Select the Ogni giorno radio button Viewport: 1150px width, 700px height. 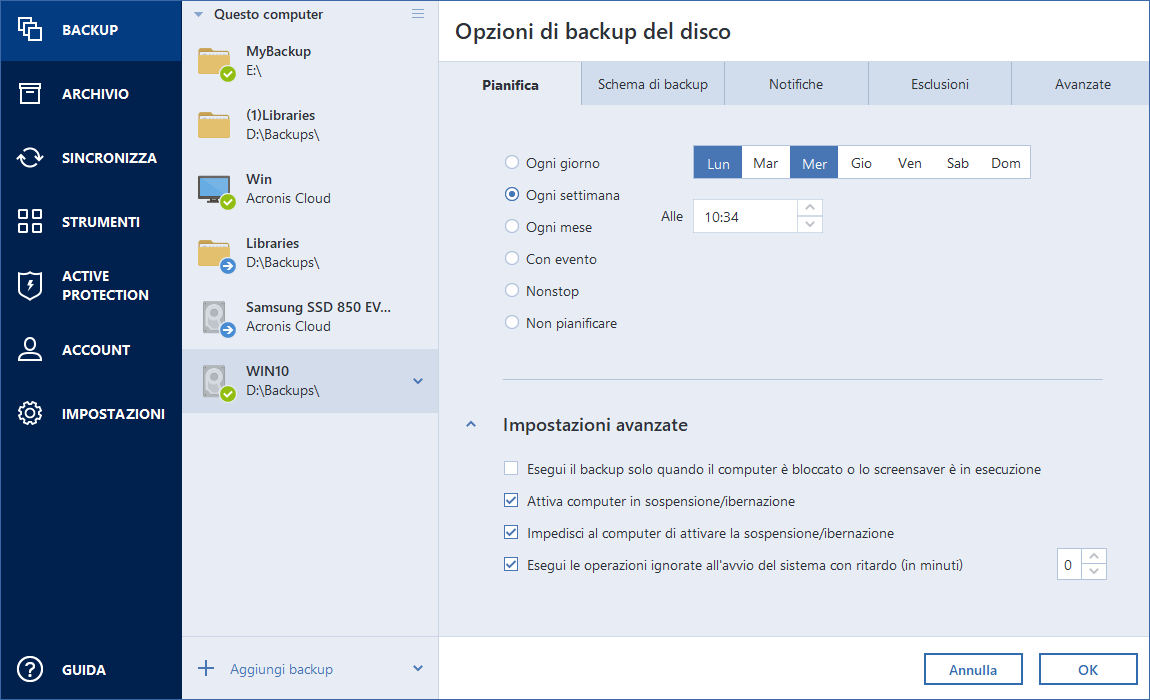512,163
